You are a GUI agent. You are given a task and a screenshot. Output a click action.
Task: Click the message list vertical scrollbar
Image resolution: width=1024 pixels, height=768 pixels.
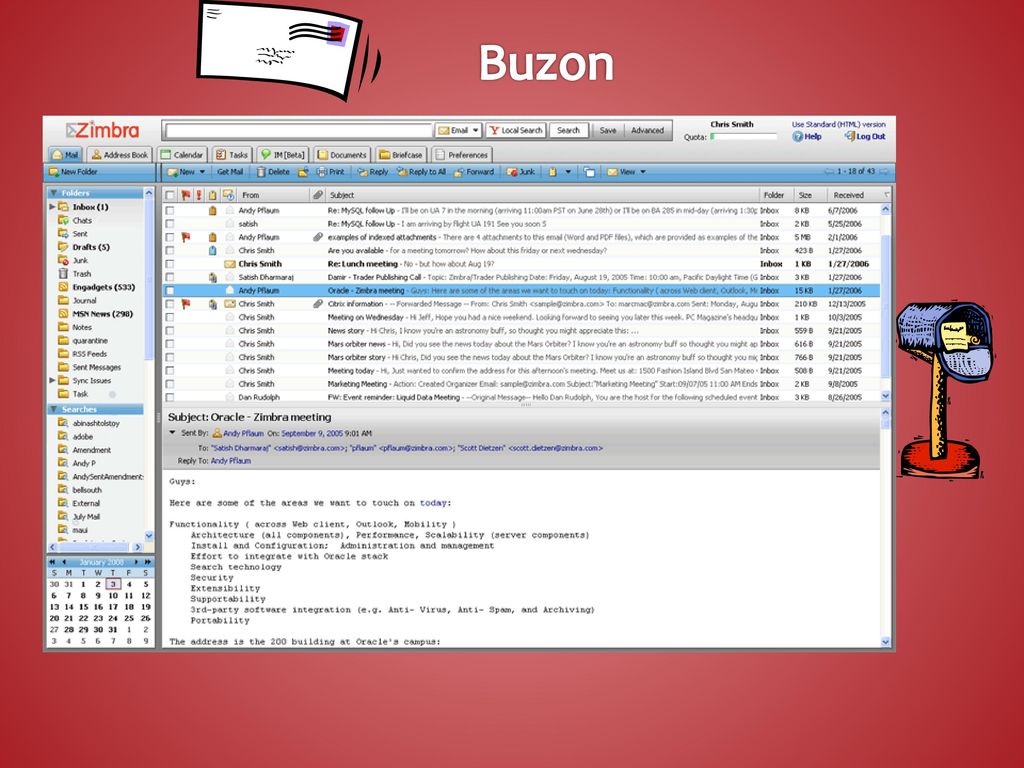pos(886,302)
